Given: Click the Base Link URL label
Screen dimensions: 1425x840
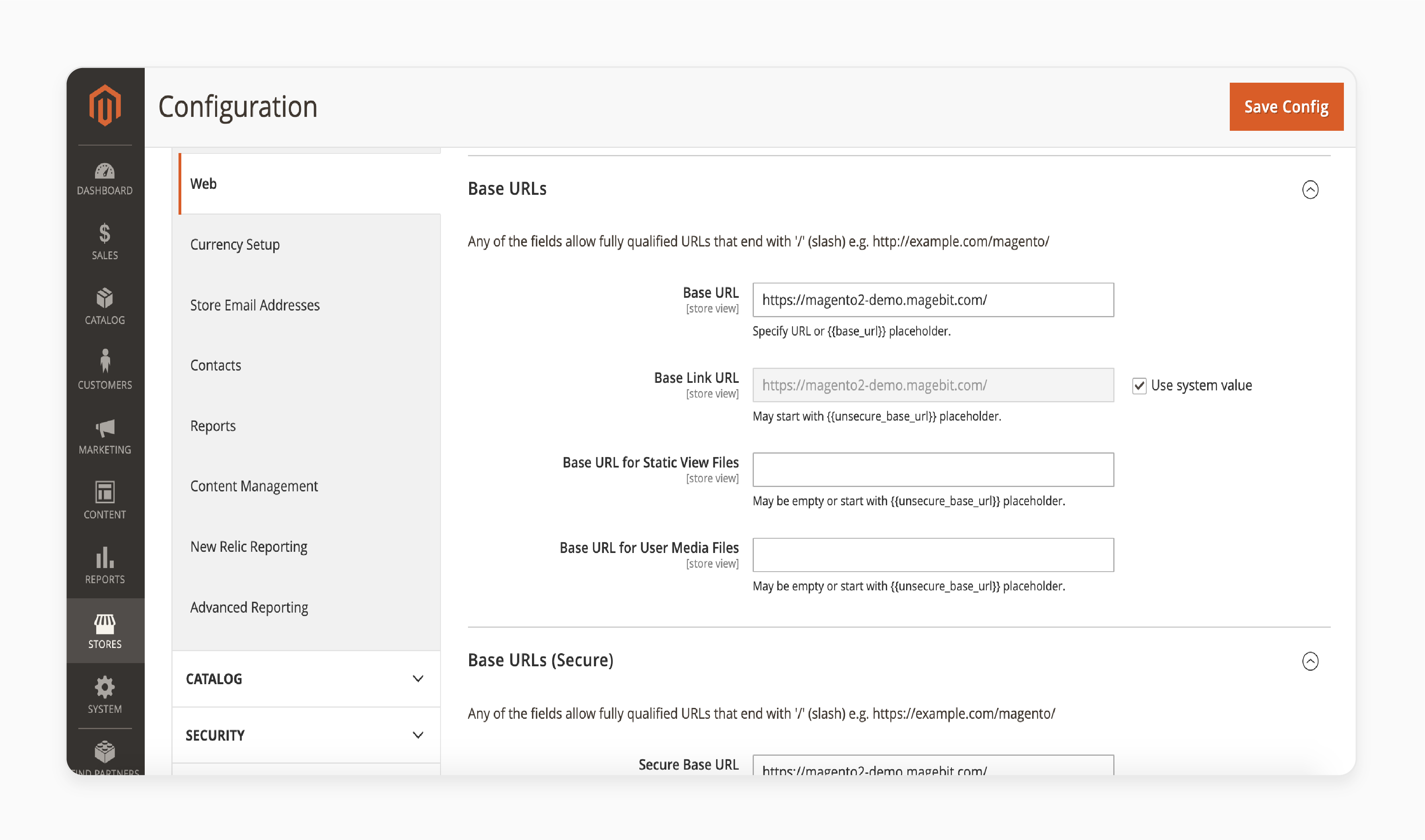Looking at the screenshot, I should coord(696,378).
